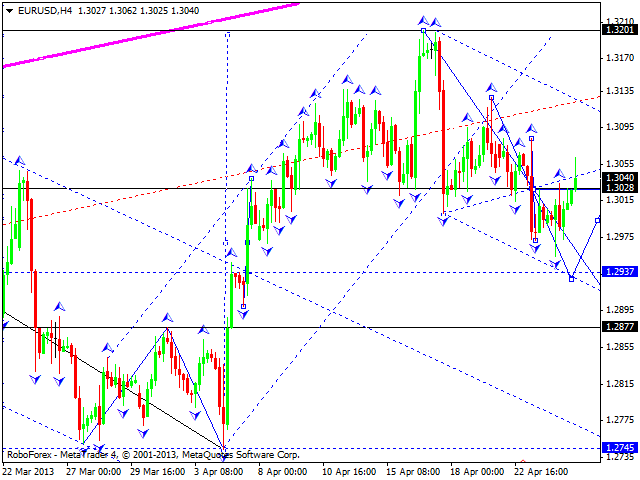Select the 1.3028 price label
The width and height of the screenshot is (640, 480).
tap(619, 188)
